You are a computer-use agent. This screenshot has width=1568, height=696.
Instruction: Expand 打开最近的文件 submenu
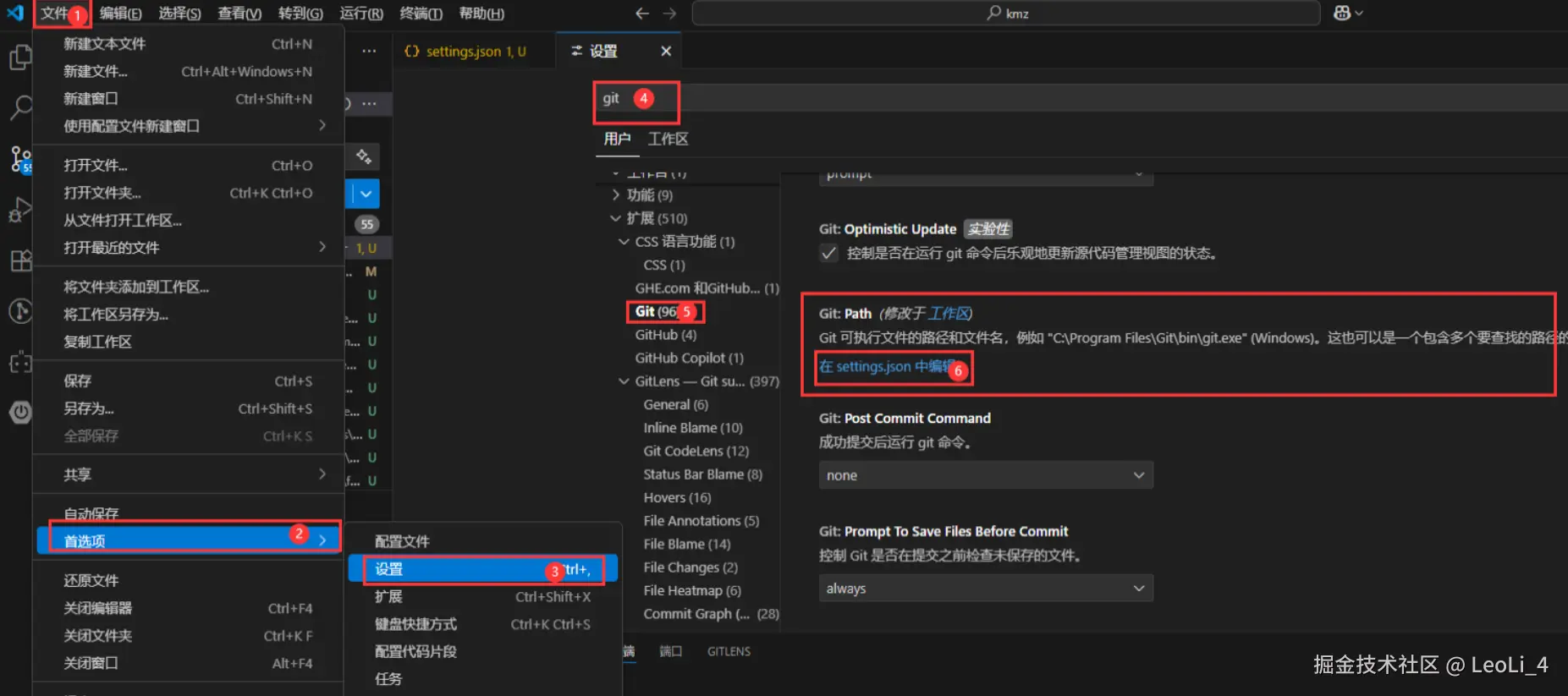coord(188,248)
